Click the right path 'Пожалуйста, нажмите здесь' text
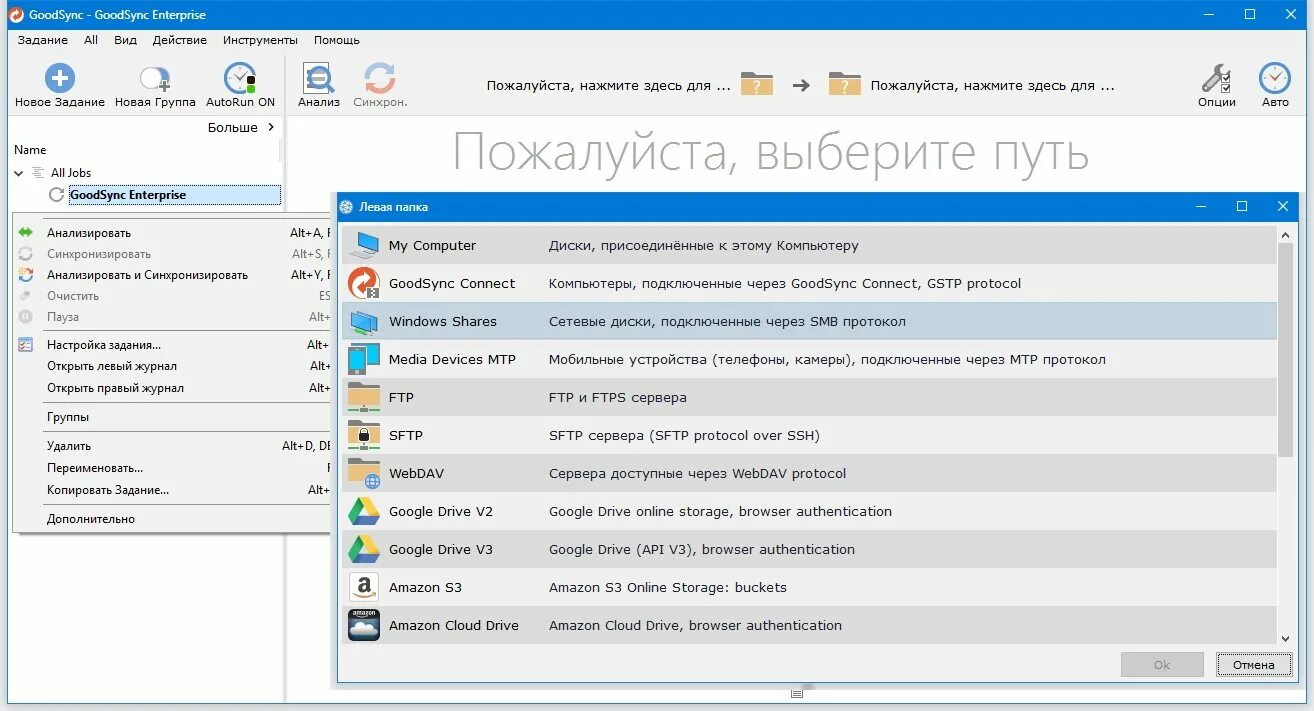 (992, 86)
